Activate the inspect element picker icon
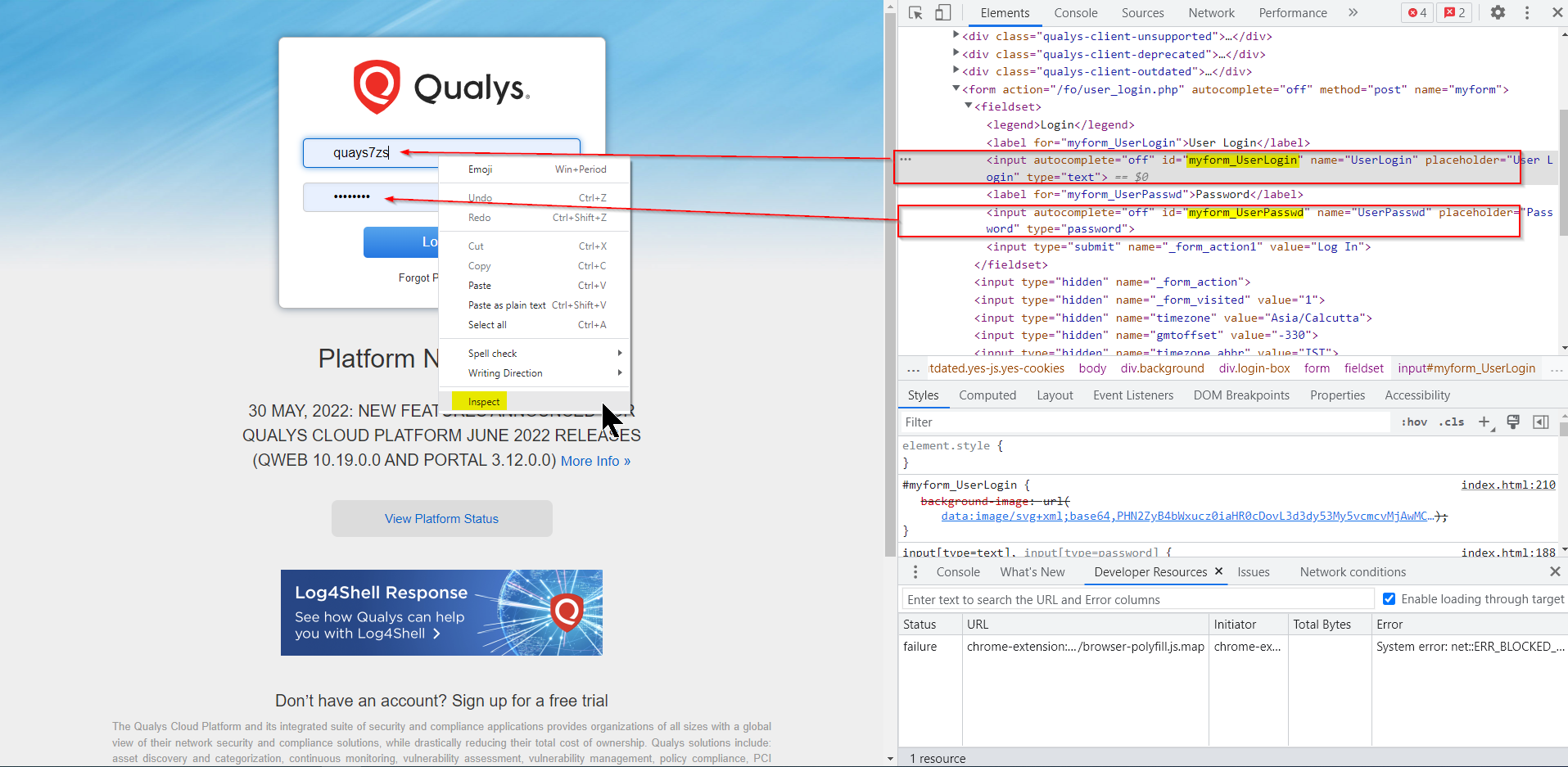 tap(915, 12)
